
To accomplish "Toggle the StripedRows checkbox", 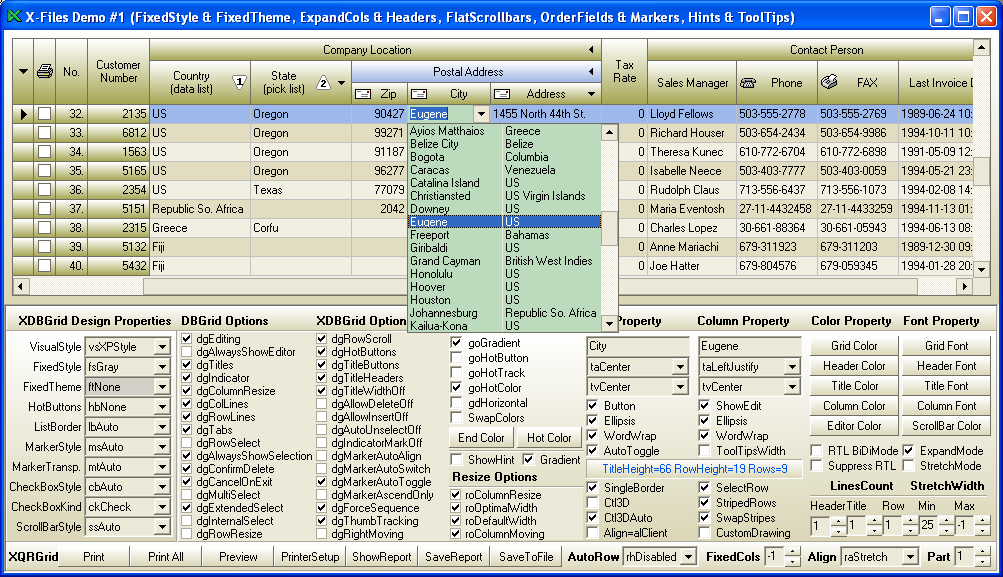I will coord(705,503).
